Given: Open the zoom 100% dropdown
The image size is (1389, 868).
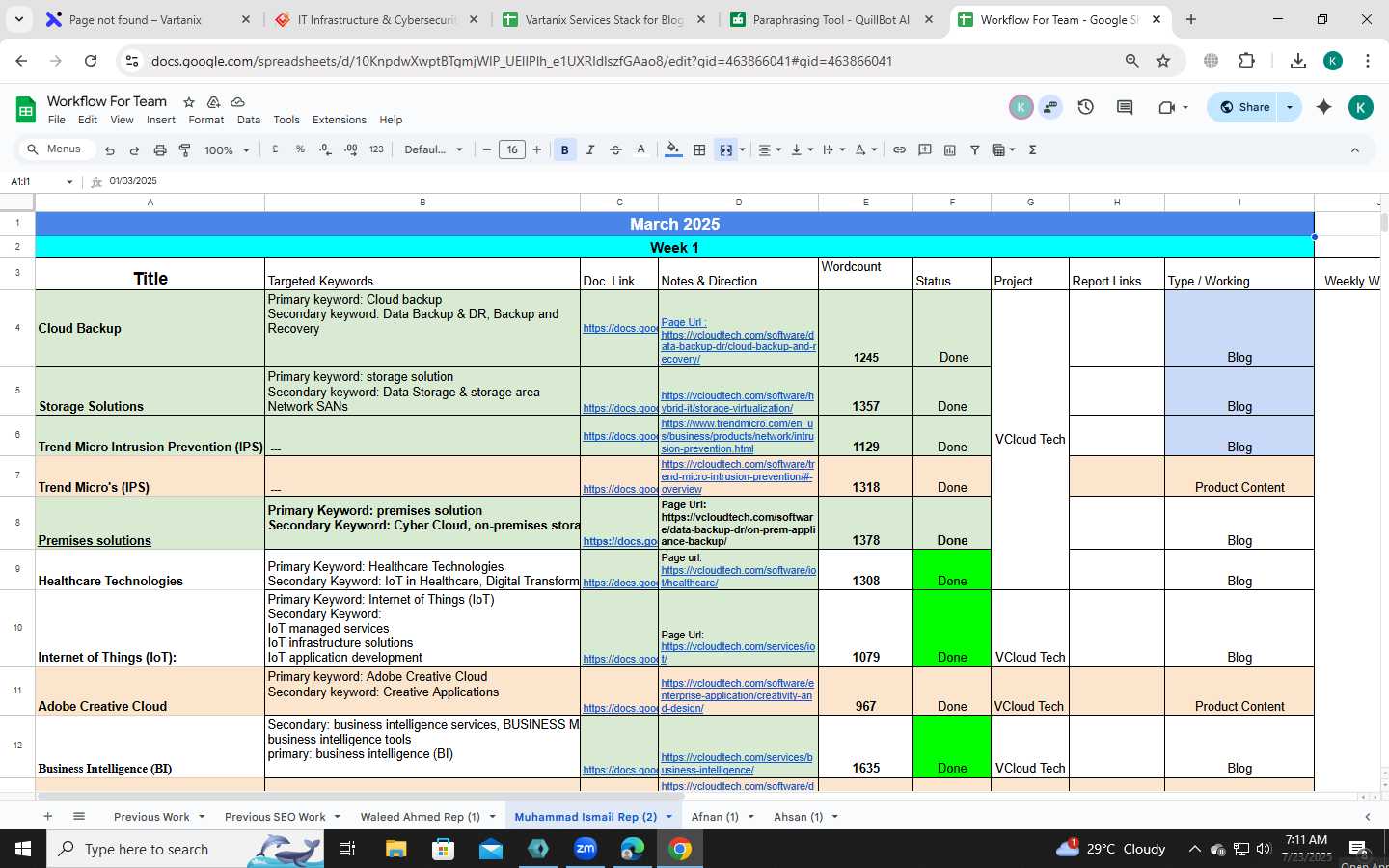Looking at the screenshot, I should click(226, 150).
